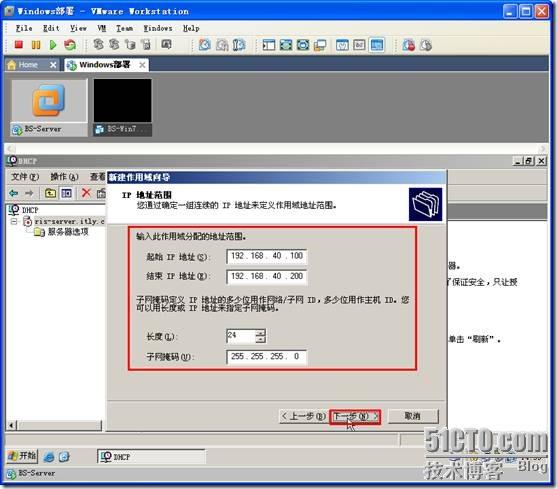The width and height of the screenshot is (557, 489).
Task: Select the ris-server.itly tree item
Action: tap(69, 221)
